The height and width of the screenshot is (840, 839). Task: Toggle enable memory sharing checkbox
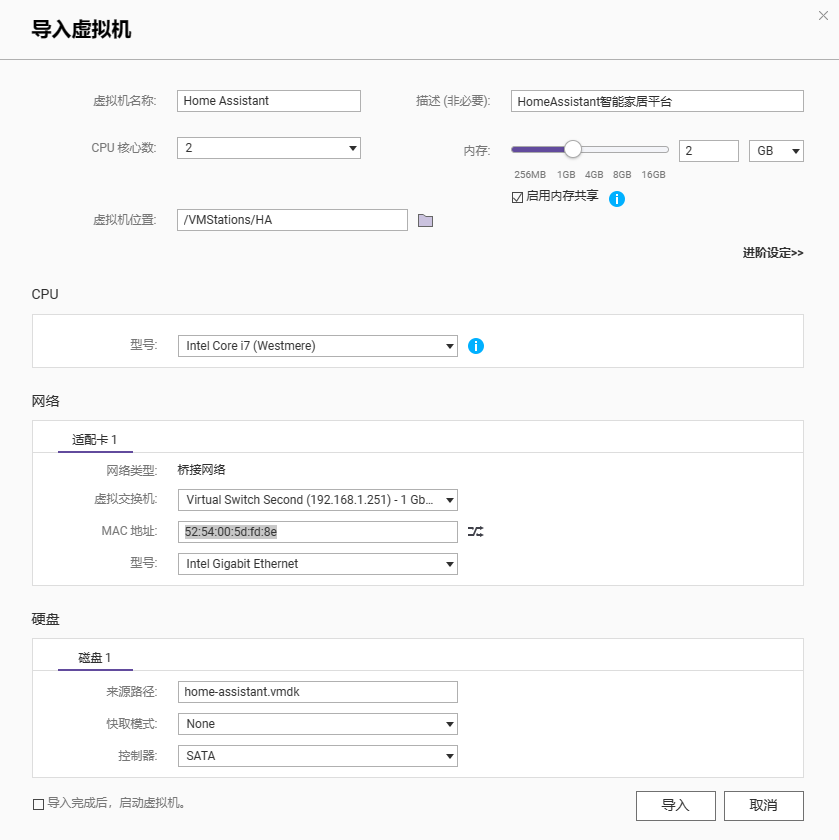[517, 198]
